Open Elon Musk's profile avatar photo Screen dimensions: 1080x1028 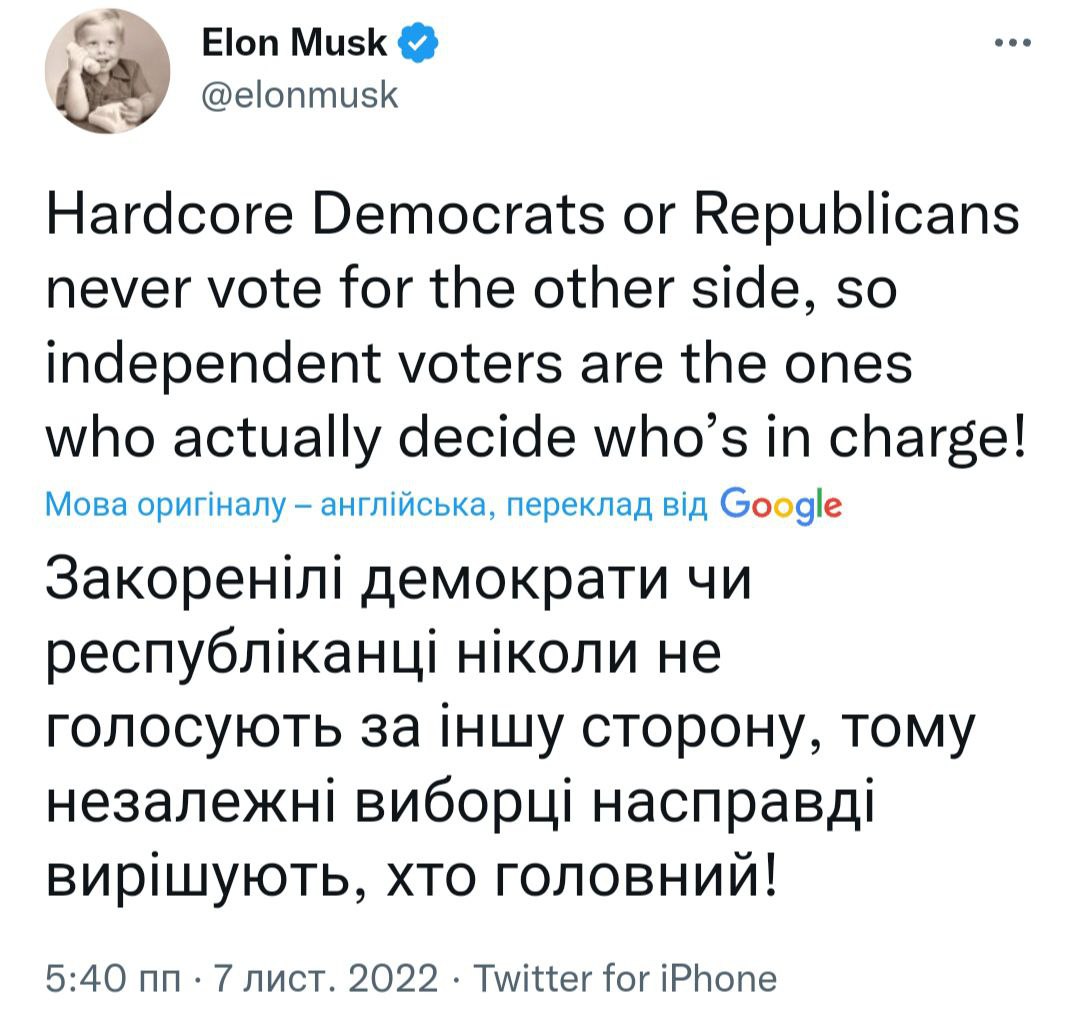(x=107, y=73)
